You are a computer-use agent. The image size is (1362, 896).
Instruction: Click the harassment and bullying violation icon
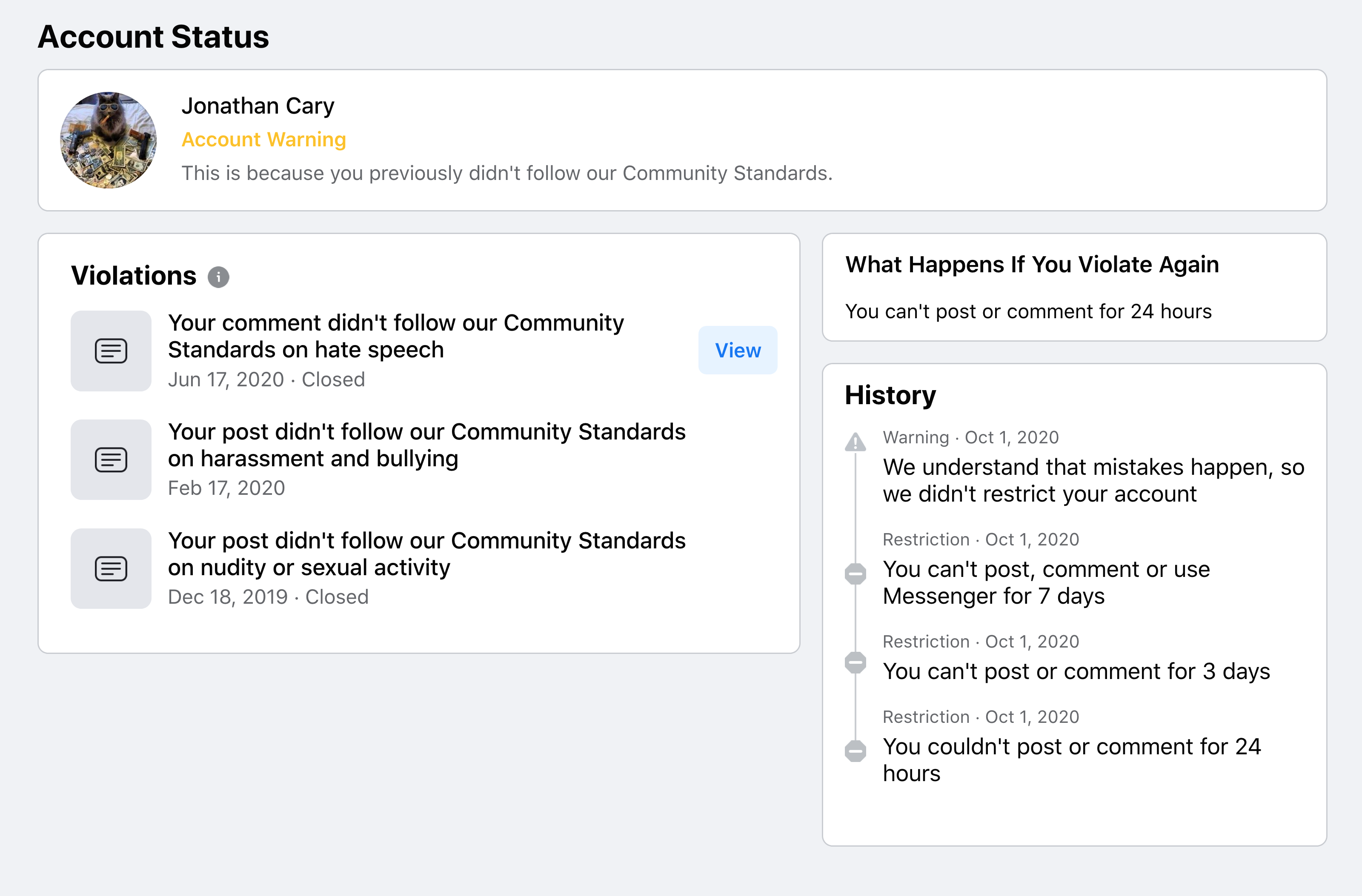[111, 459]
